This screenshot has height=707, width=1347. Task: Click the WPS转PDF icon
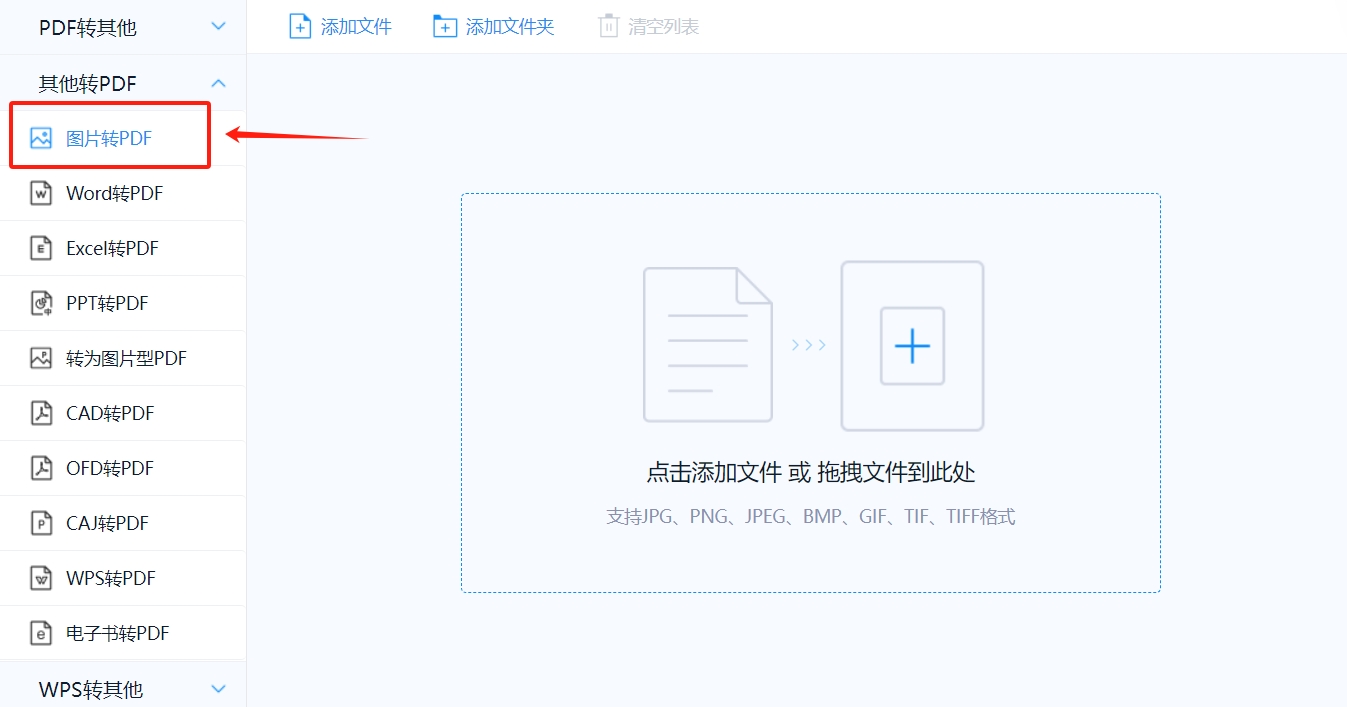(41, 578)
